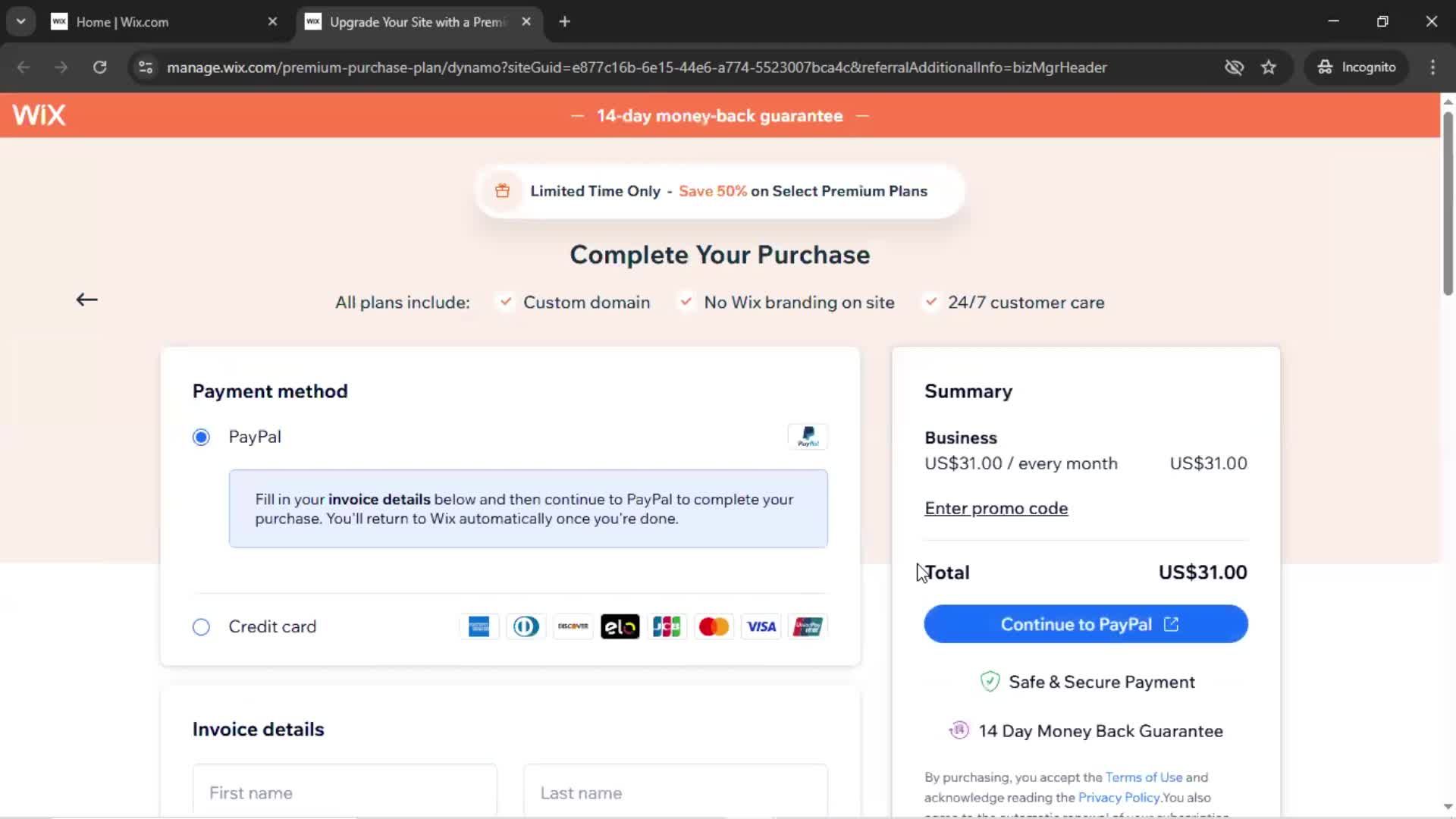Click the scrollbar down arrow
Viewport: 1456px width, 819px height.
[1448, 807]
